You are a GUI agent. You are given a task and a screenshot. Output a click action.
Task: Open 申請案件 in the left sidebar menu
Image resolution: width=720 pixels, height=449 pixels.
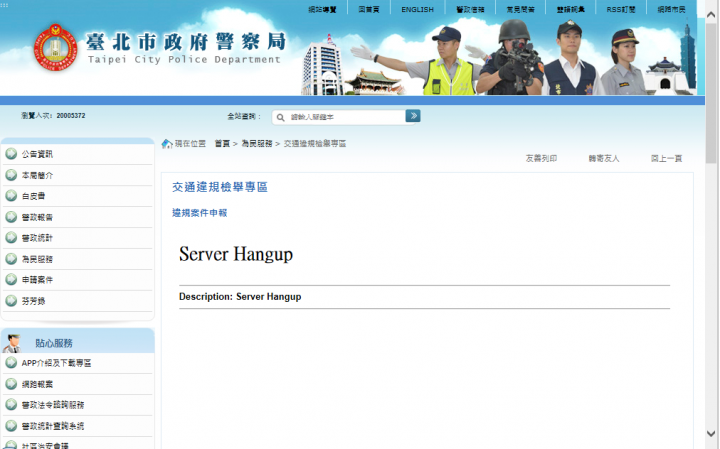(x=37, y=280)
